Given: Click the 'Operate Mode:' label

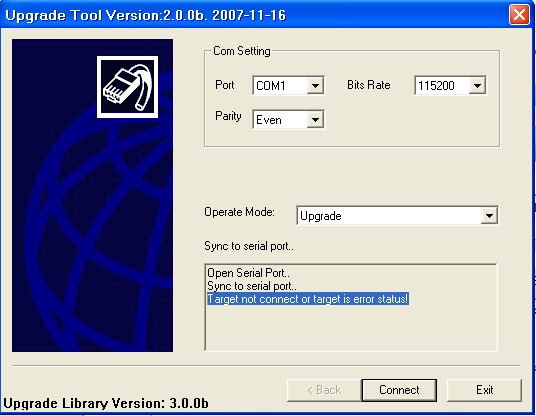Looking at the screenshot, I should (239, 212).
